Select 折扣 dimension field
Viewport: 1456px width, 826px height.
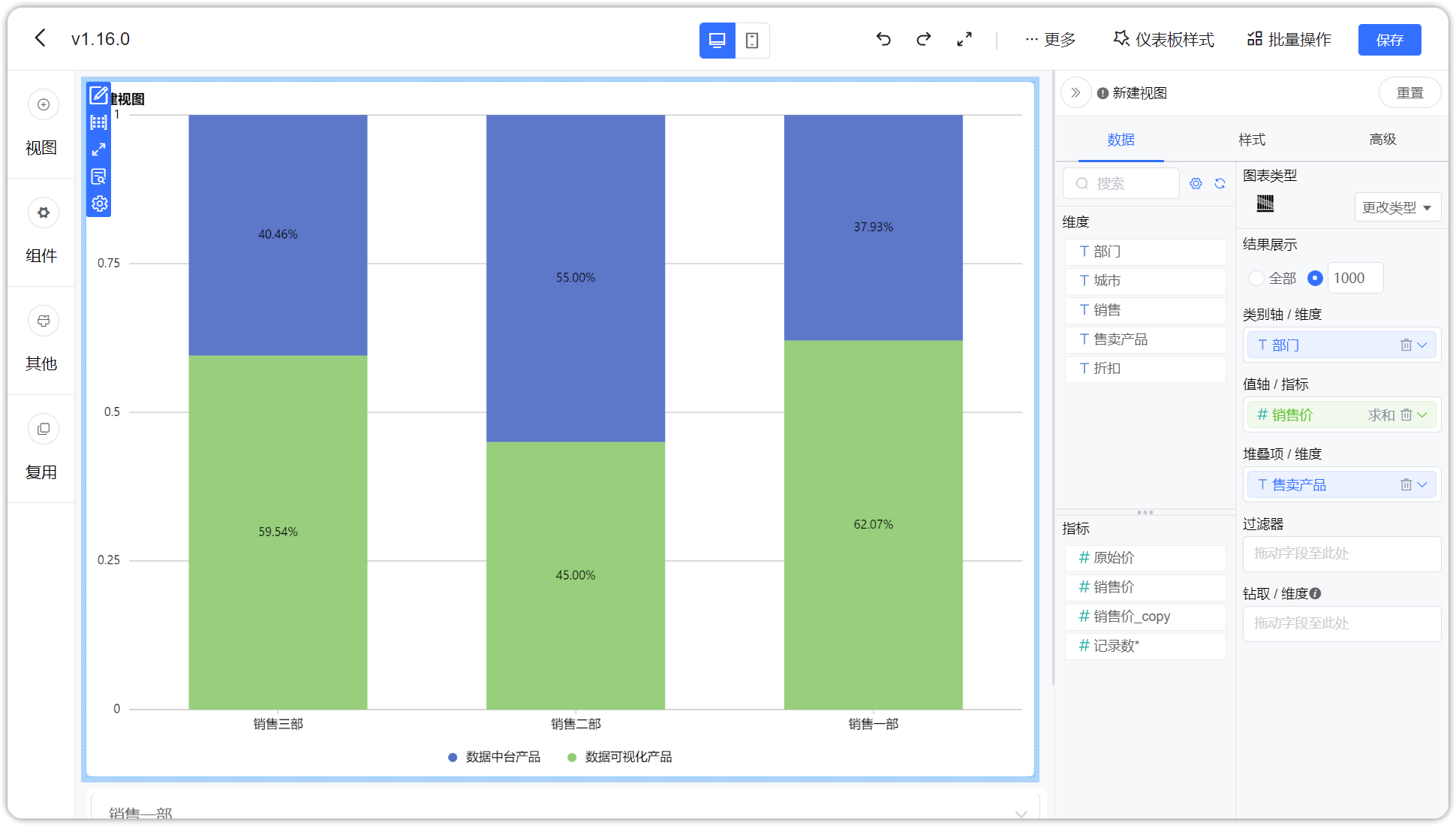pos(1145,369)
